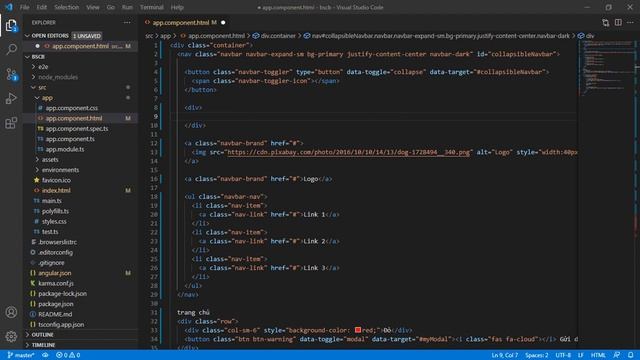The image size is (640, 360).
Task: Open app.module.ts file
Action: [x=65, y=149]
